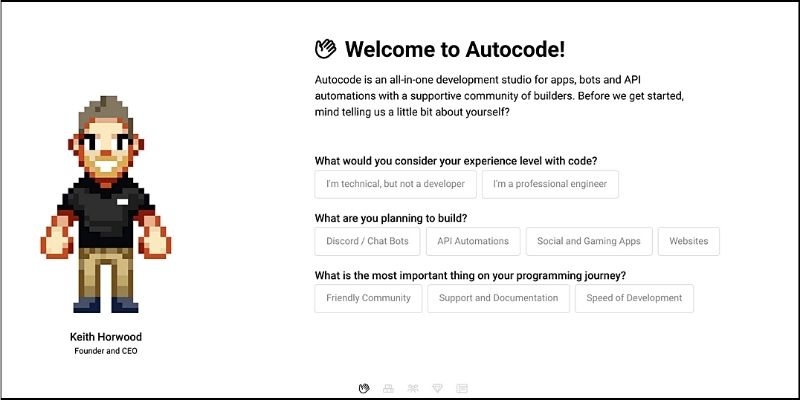Choose 'I'm technical, but not a developer'
800x400 pixels.
point(395,184)
